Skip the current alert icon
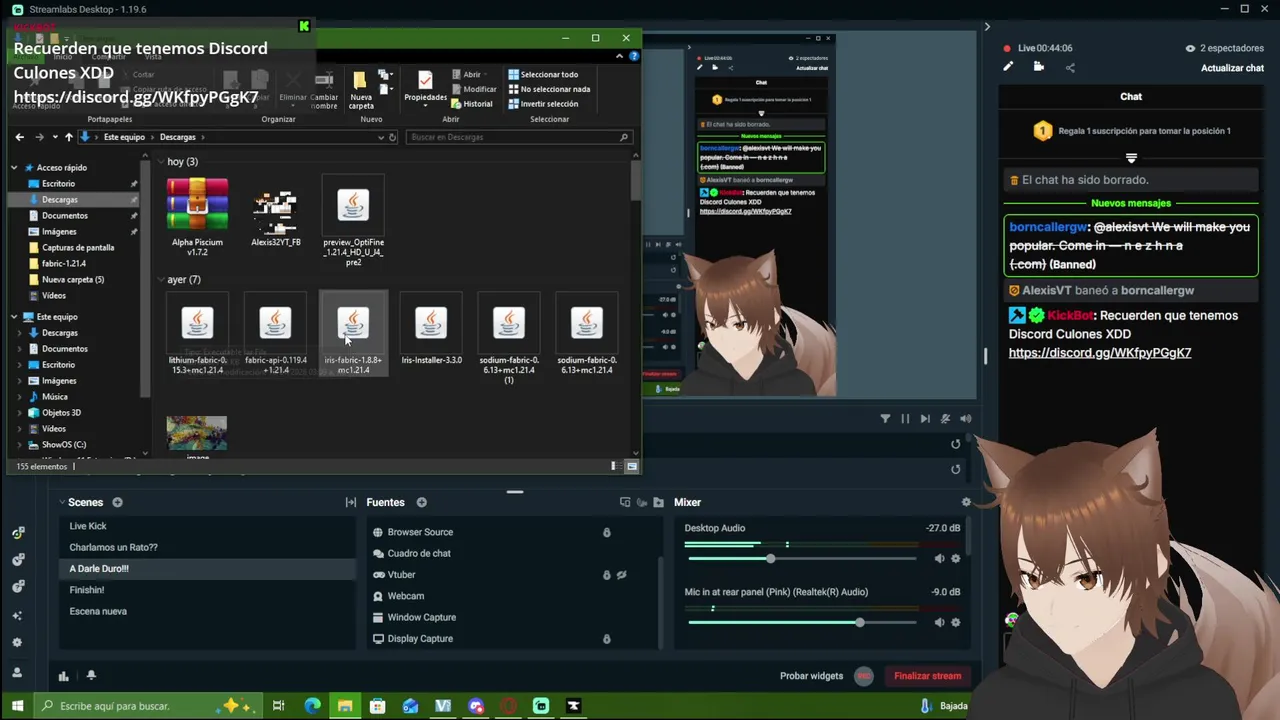Screen dimensions: 1280x720 tap(925, 419)
